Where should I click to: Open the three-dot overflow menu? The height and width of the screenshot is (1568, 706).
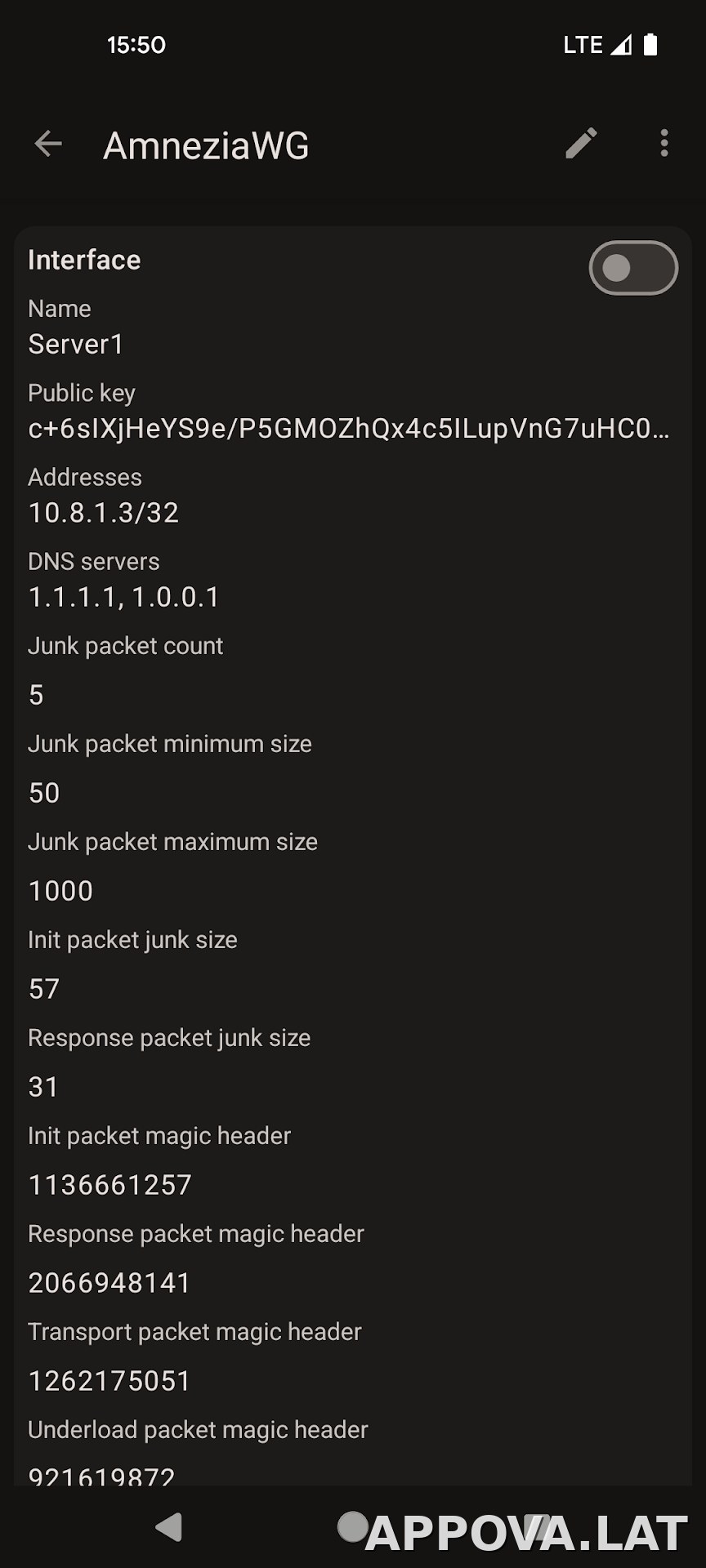[x=664, y=144]
